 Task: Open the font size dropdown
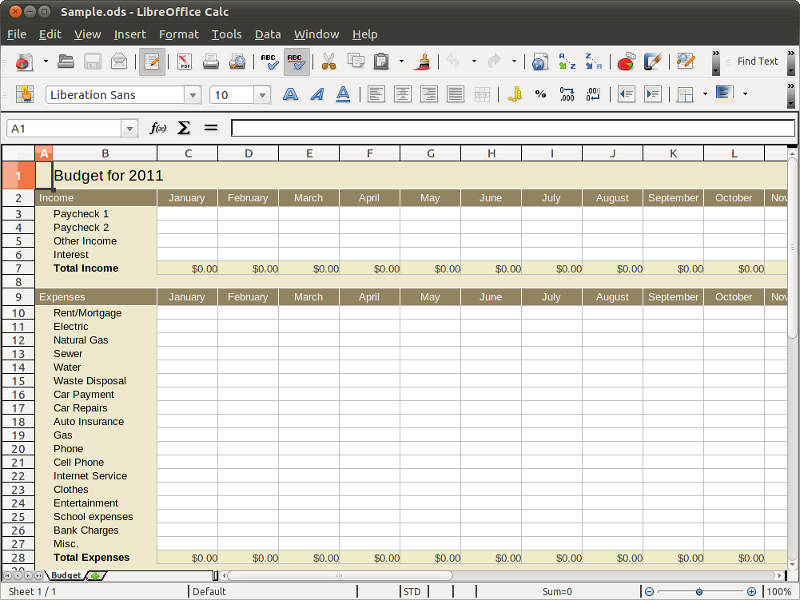point(262,95)
